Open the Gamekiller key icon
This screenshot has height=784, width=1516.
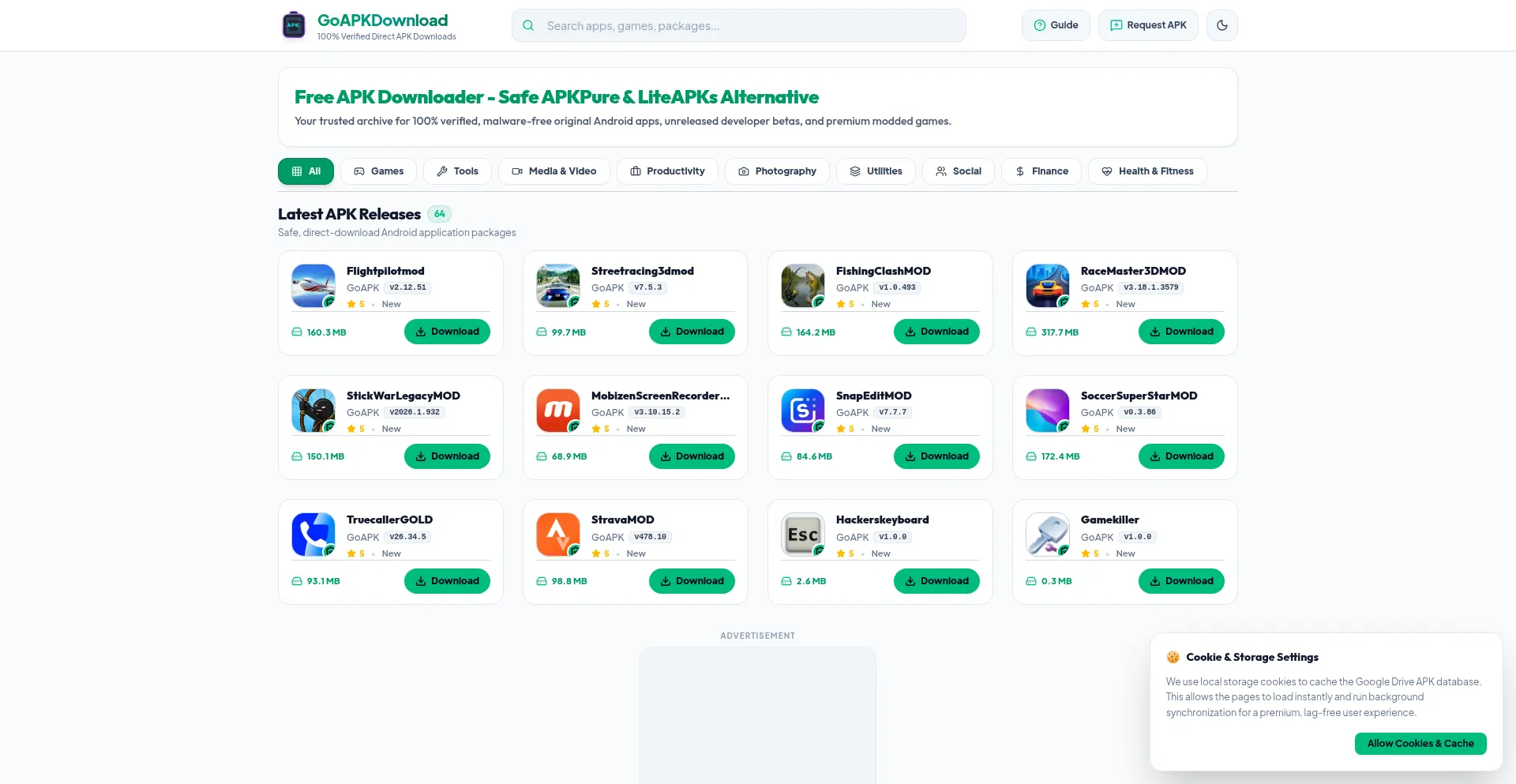(1048, 535)
